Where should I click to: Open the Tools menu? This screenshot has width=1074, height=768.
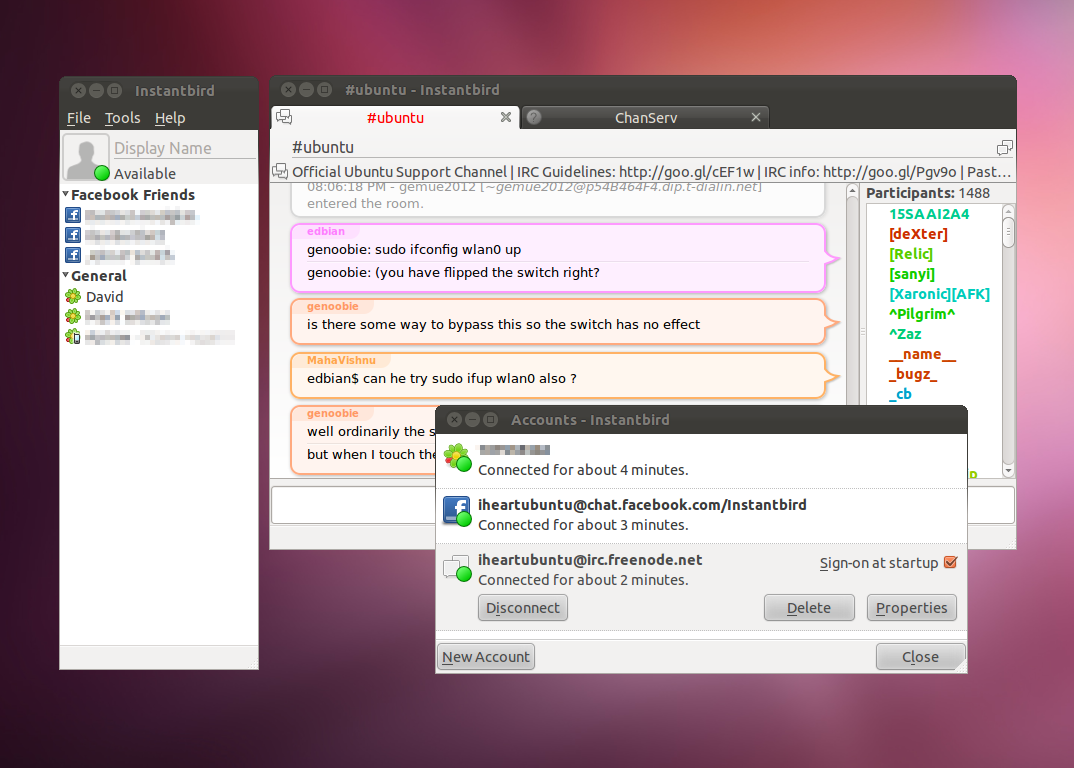click(x=123, y=118)
